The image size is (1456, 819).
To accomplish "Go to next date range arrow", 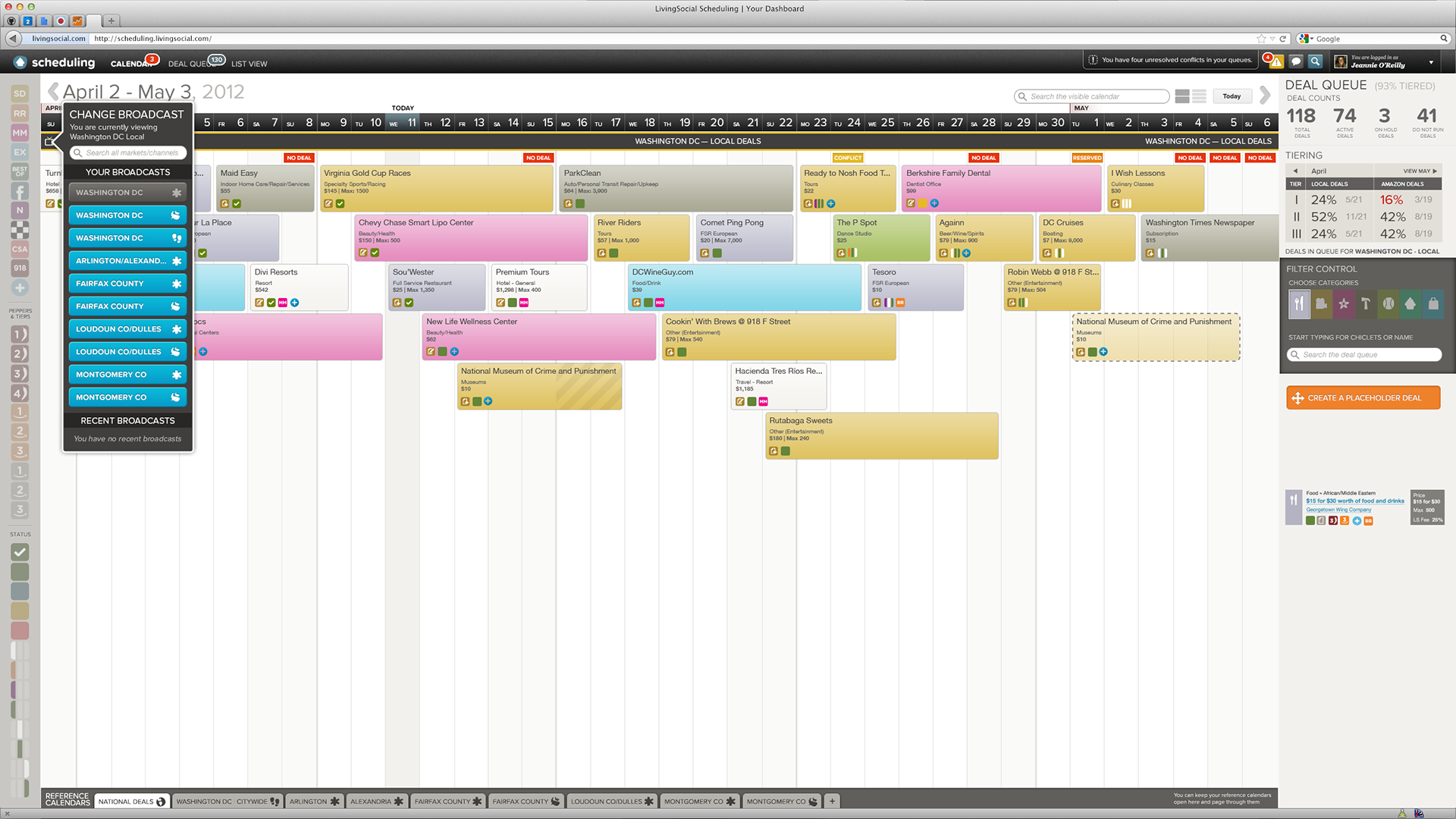I will [x=1264, y=95].
